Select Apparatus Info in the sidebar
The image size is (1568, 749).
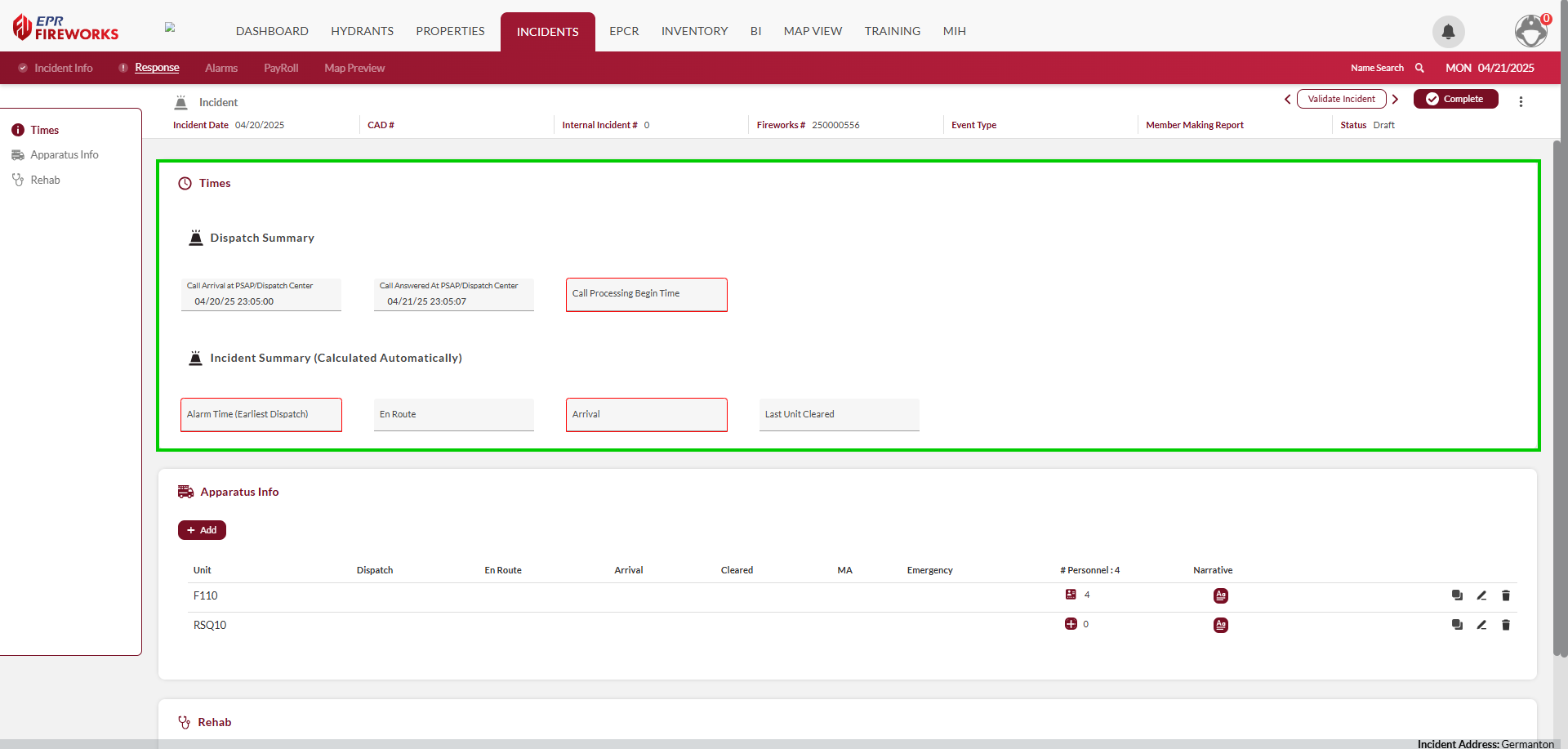64,155
